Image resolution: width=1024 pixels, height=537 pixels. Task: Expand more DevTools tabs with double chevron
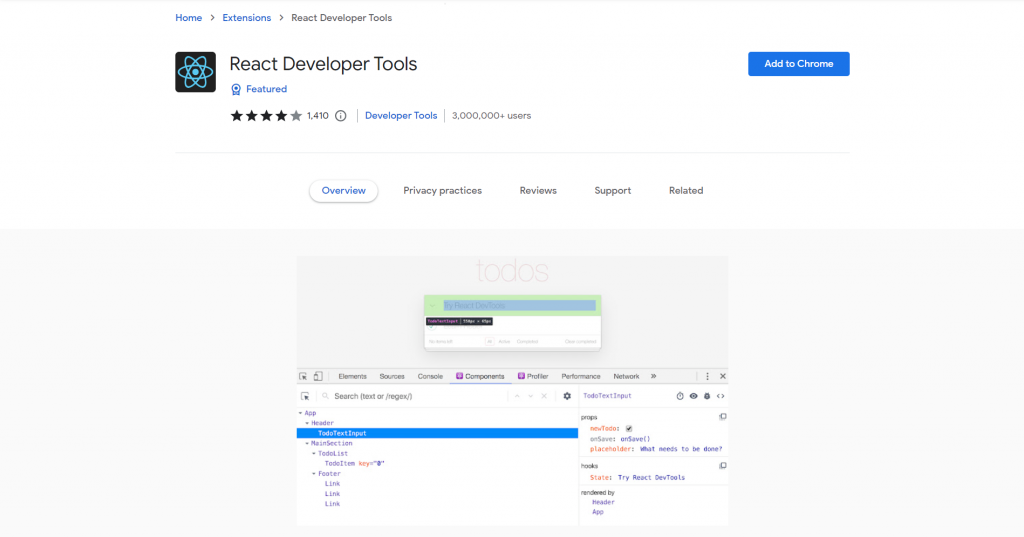(x=653, y=376)
